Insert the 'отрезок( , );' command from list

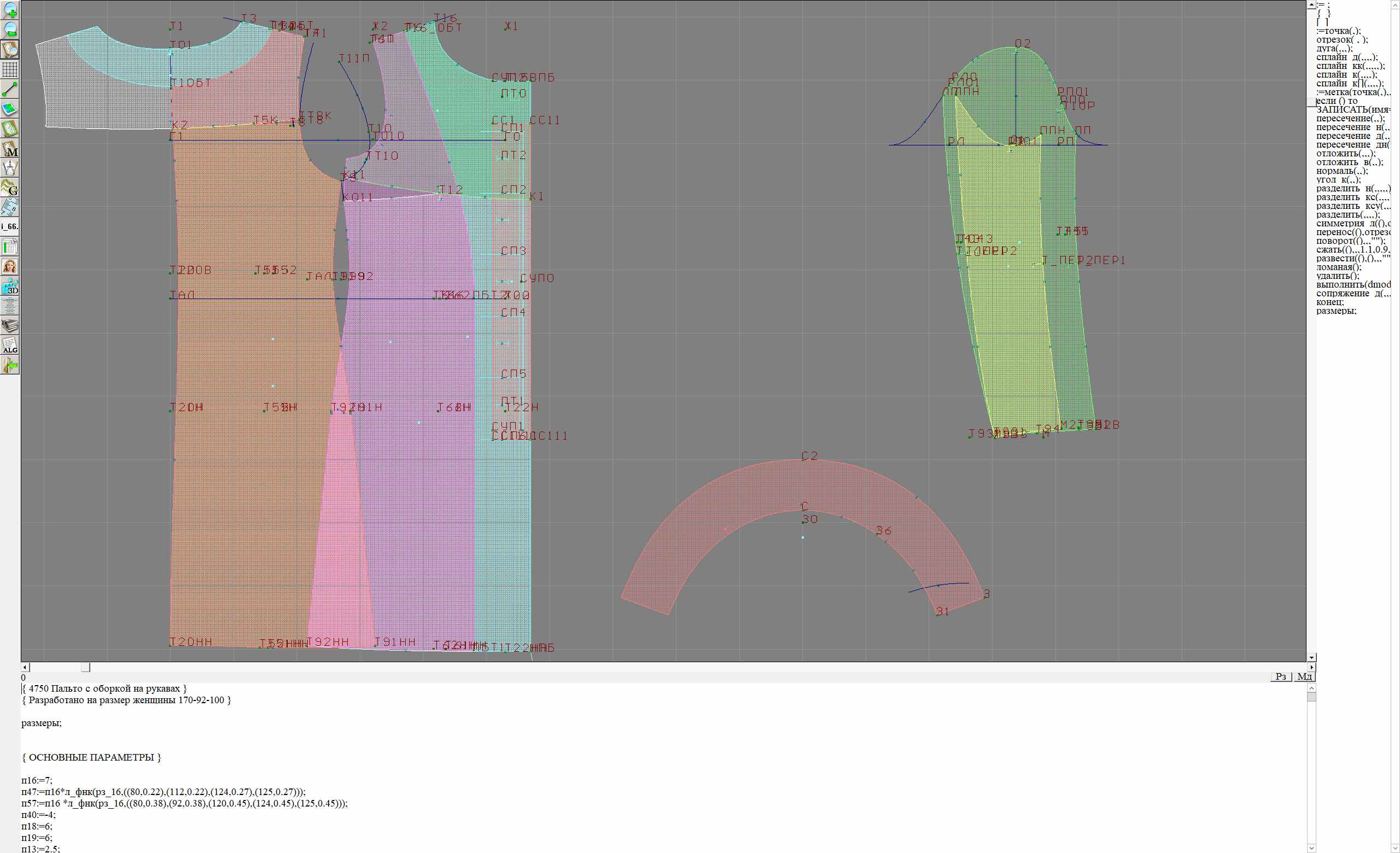coord(1341,40)
